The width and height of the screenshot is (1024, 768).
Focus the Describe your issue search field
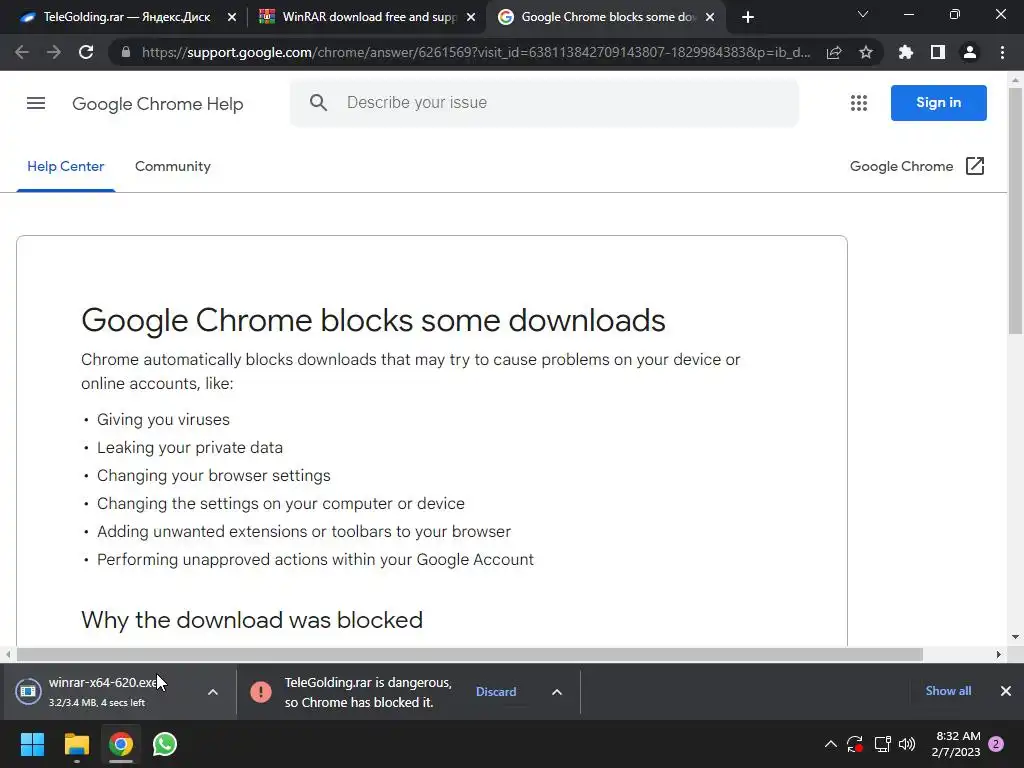click(544, 103)
